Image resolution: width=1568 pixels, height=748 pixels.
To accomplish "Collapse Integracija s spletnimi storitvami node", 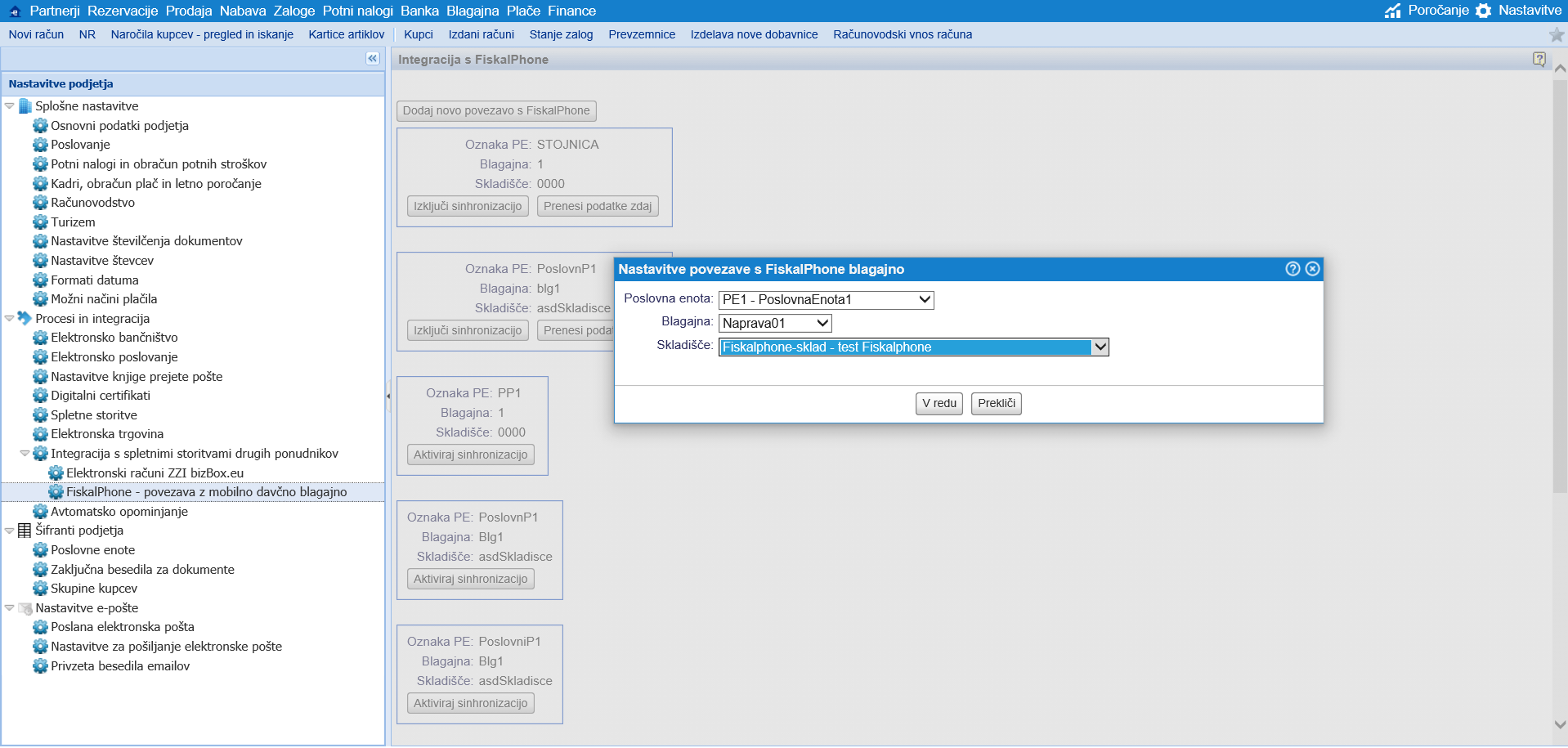I will [25, 454].
